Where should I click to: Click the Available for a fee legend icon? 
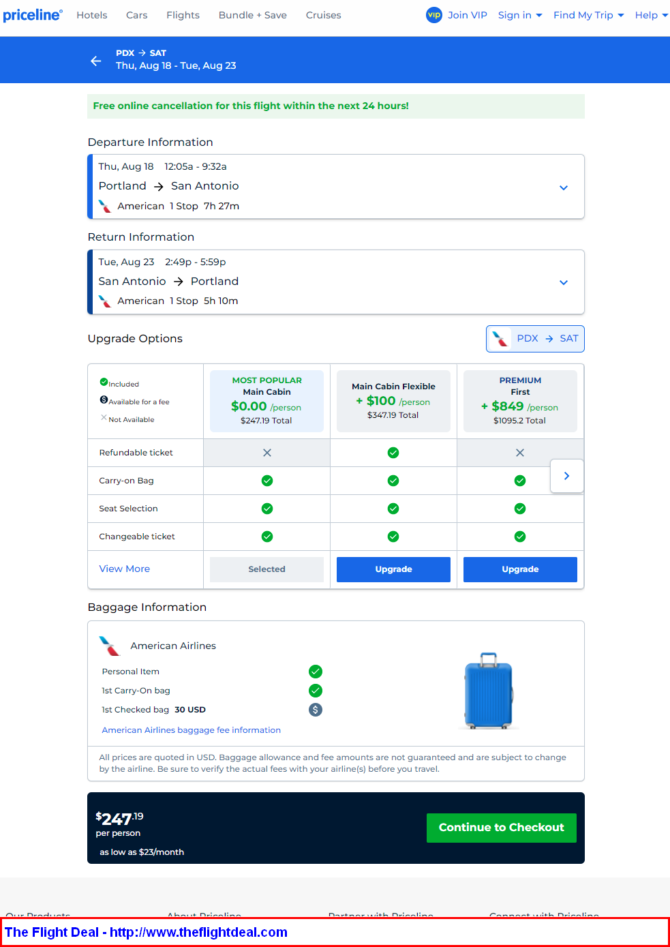[104, 400]
